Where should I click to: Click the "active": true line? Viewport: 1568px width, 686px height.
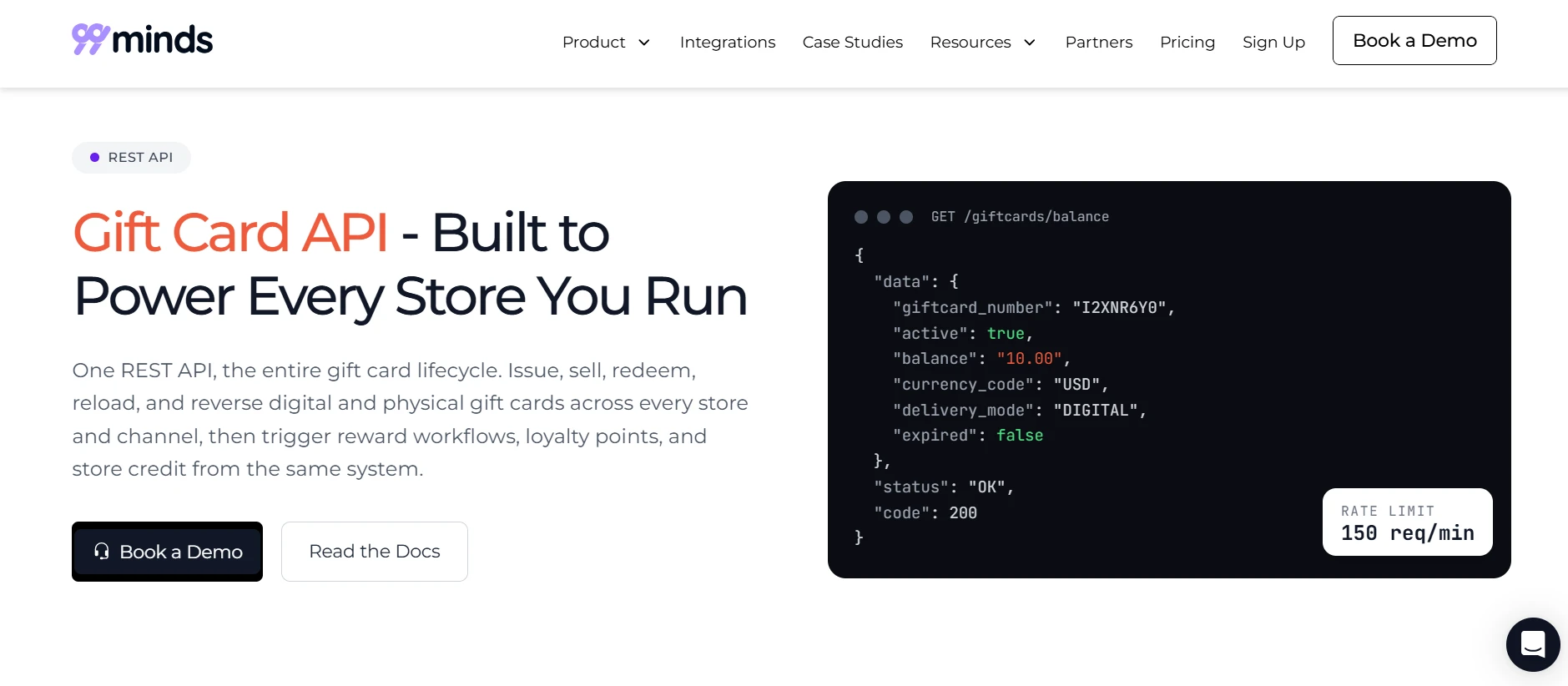click(963, 334)
